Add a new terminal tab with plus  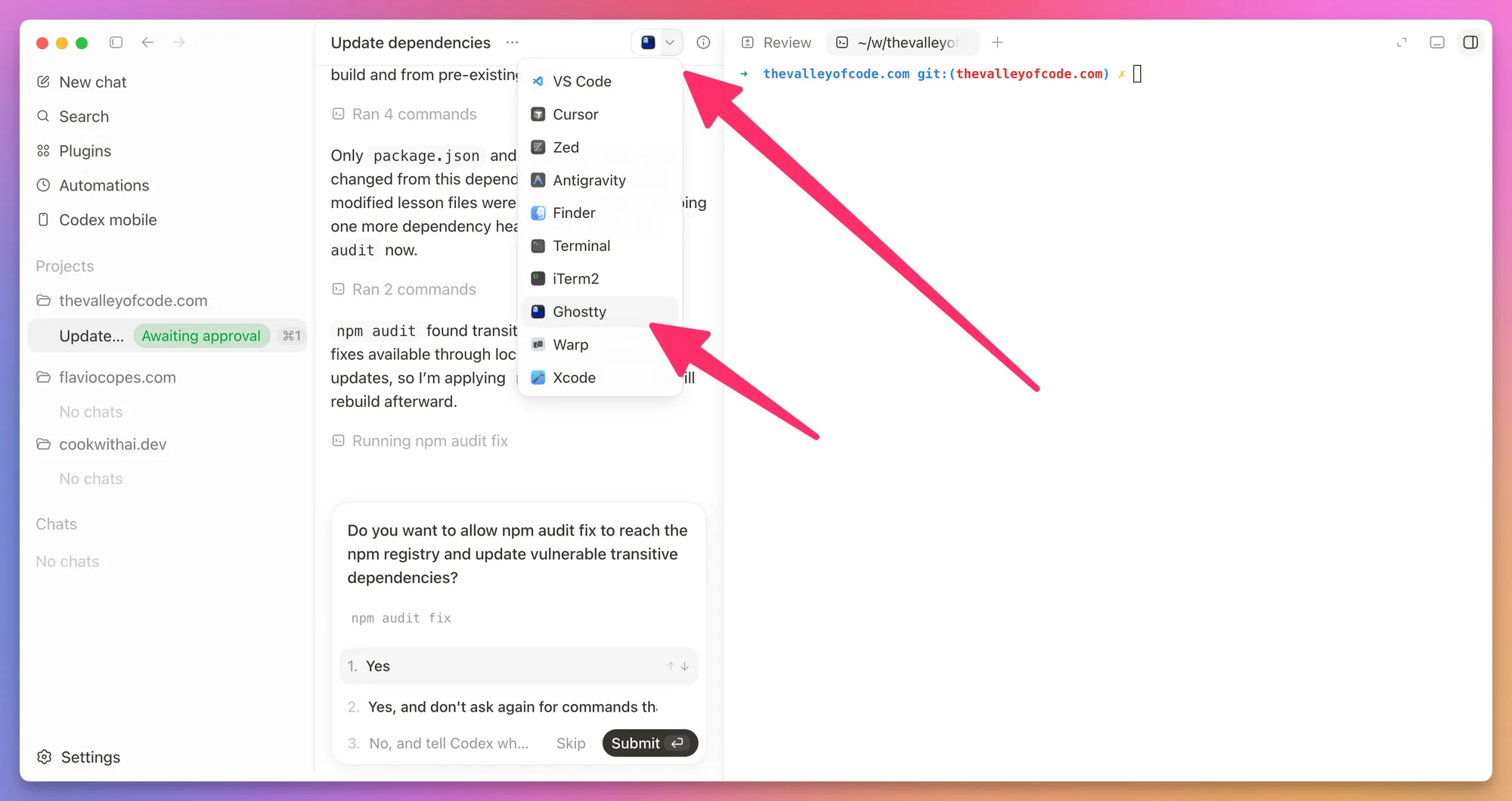pyautogui.click(x=997, y=42)
